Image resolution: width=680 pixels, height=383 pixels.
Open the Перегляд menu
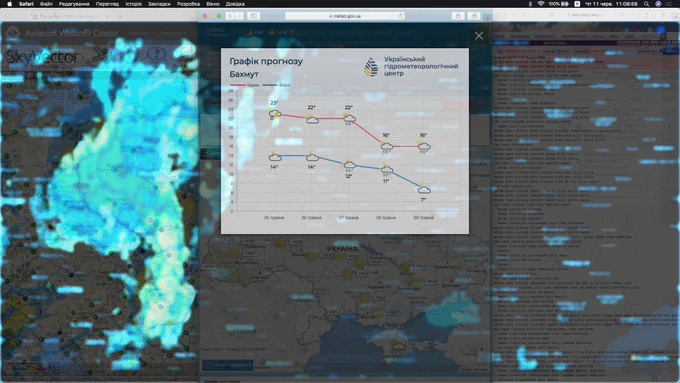tap(107, 4)
